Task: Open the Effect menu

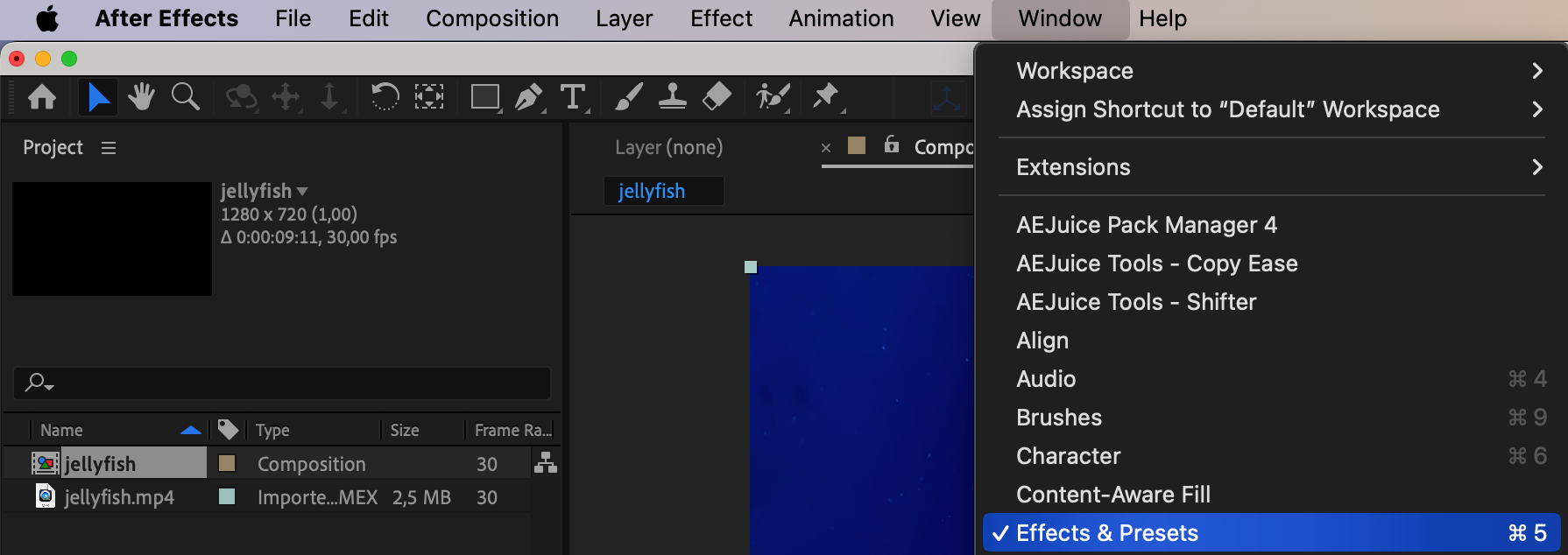Action: (x=721, y=18)
